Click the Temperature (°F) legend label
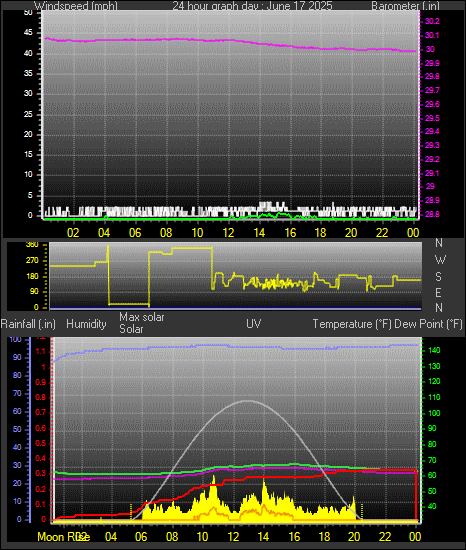The height and width of the screenshot is (550, 466). [x=352, y=324]
